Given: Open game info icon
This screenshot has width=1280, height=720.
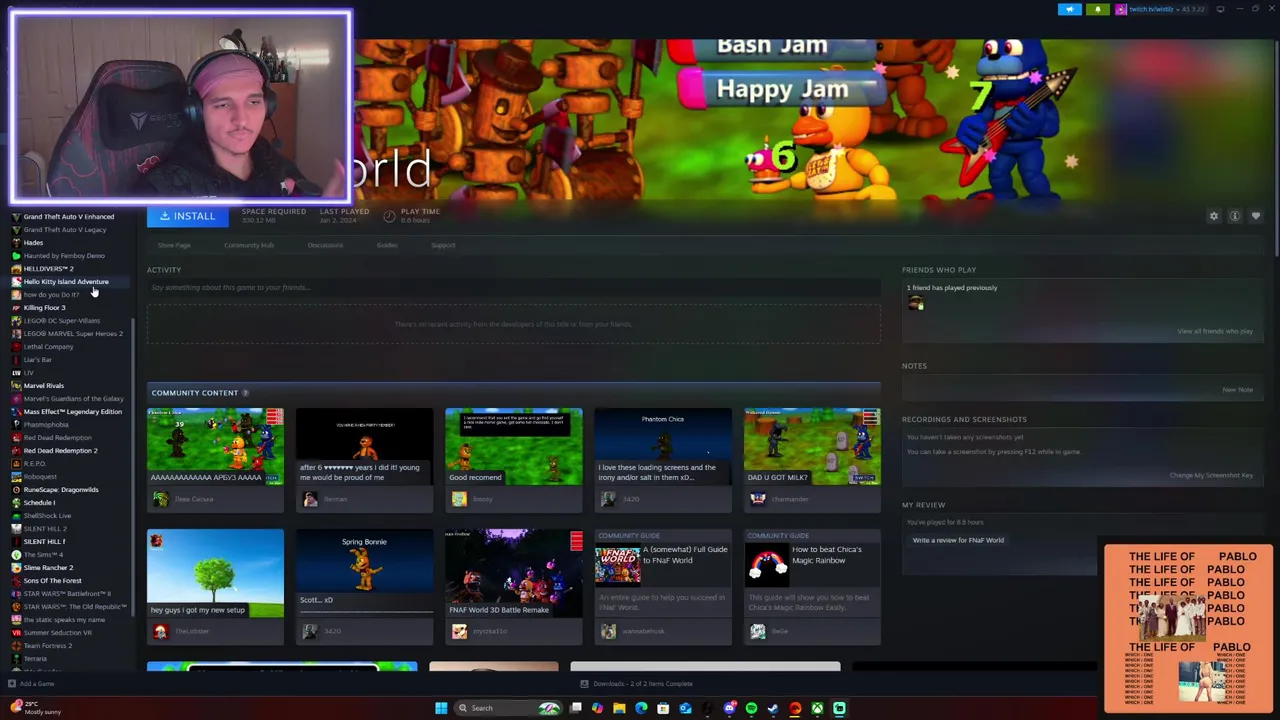Looking at the screenshot, I should point(1235,216).
